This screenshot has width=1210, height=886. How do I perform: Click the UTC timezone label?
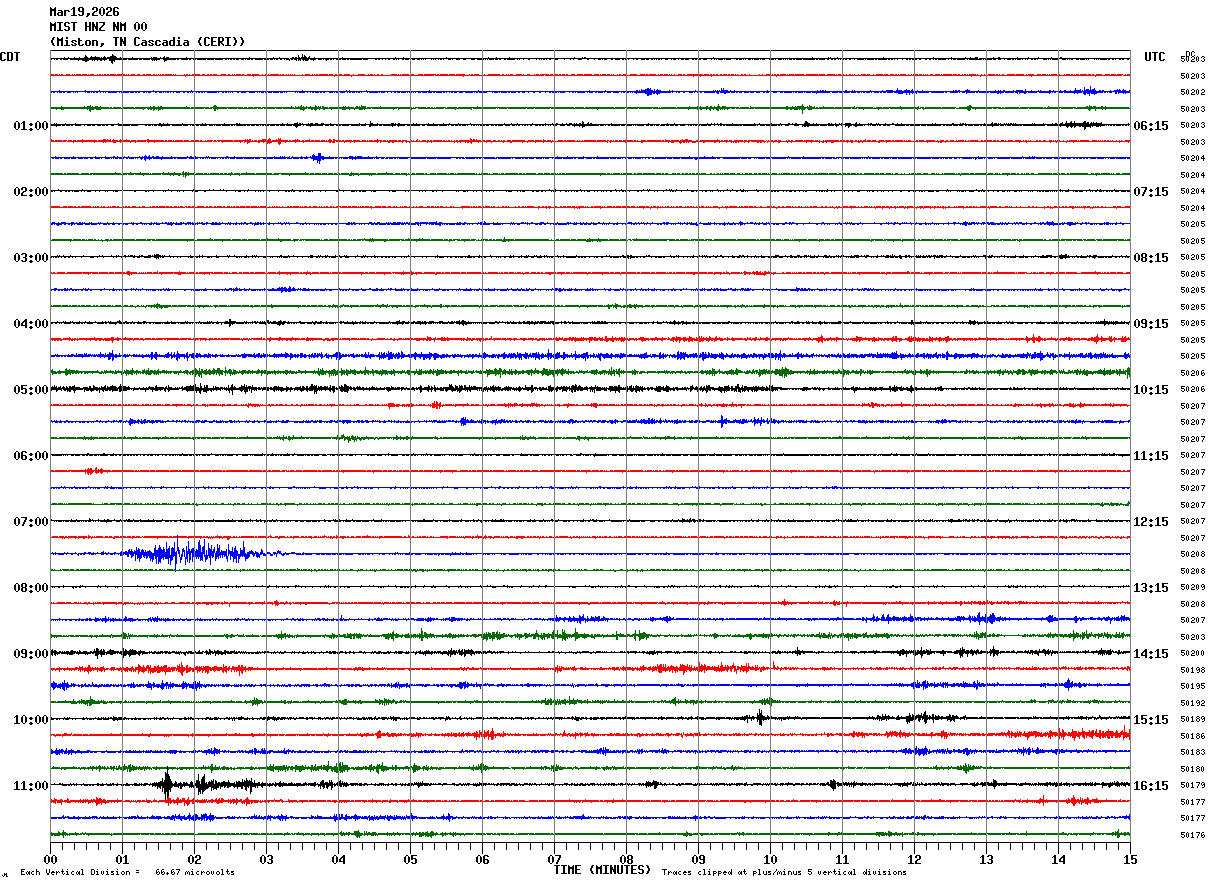[x=1155, y=57]
